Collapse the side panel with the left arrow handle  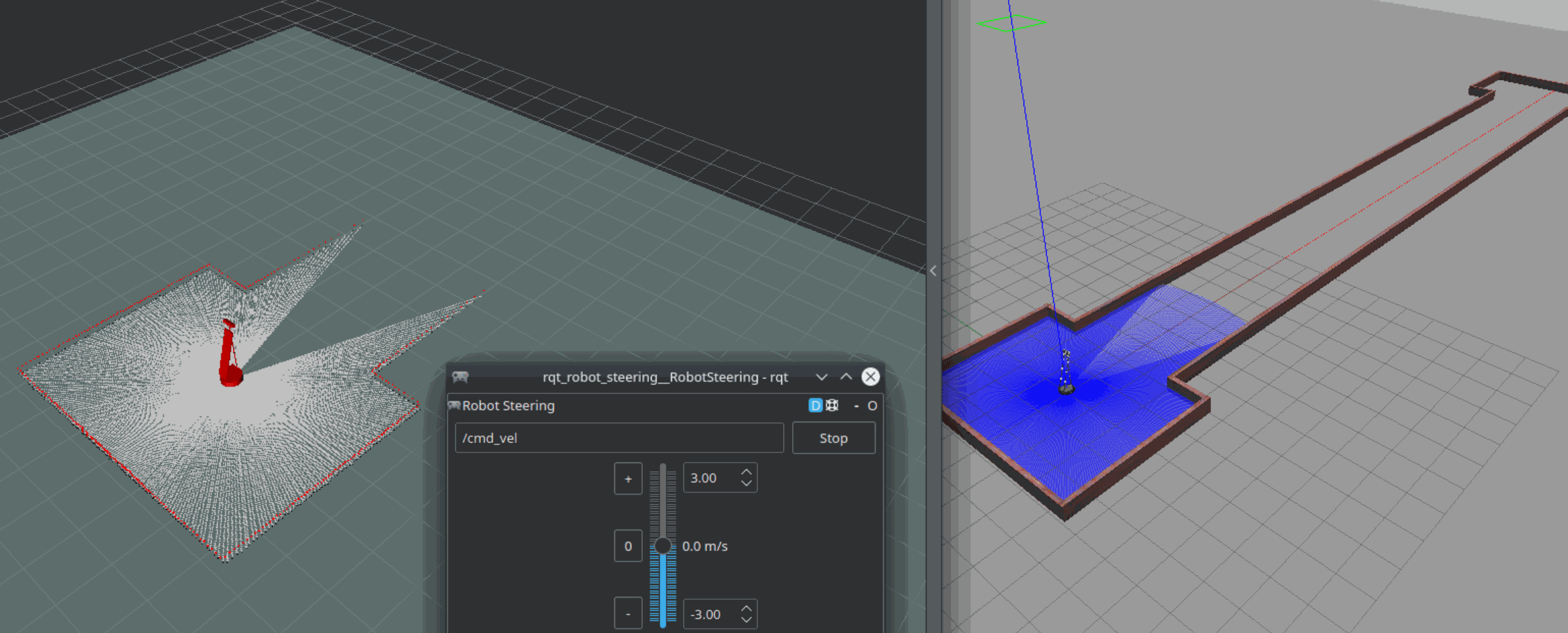click(933, 271)
